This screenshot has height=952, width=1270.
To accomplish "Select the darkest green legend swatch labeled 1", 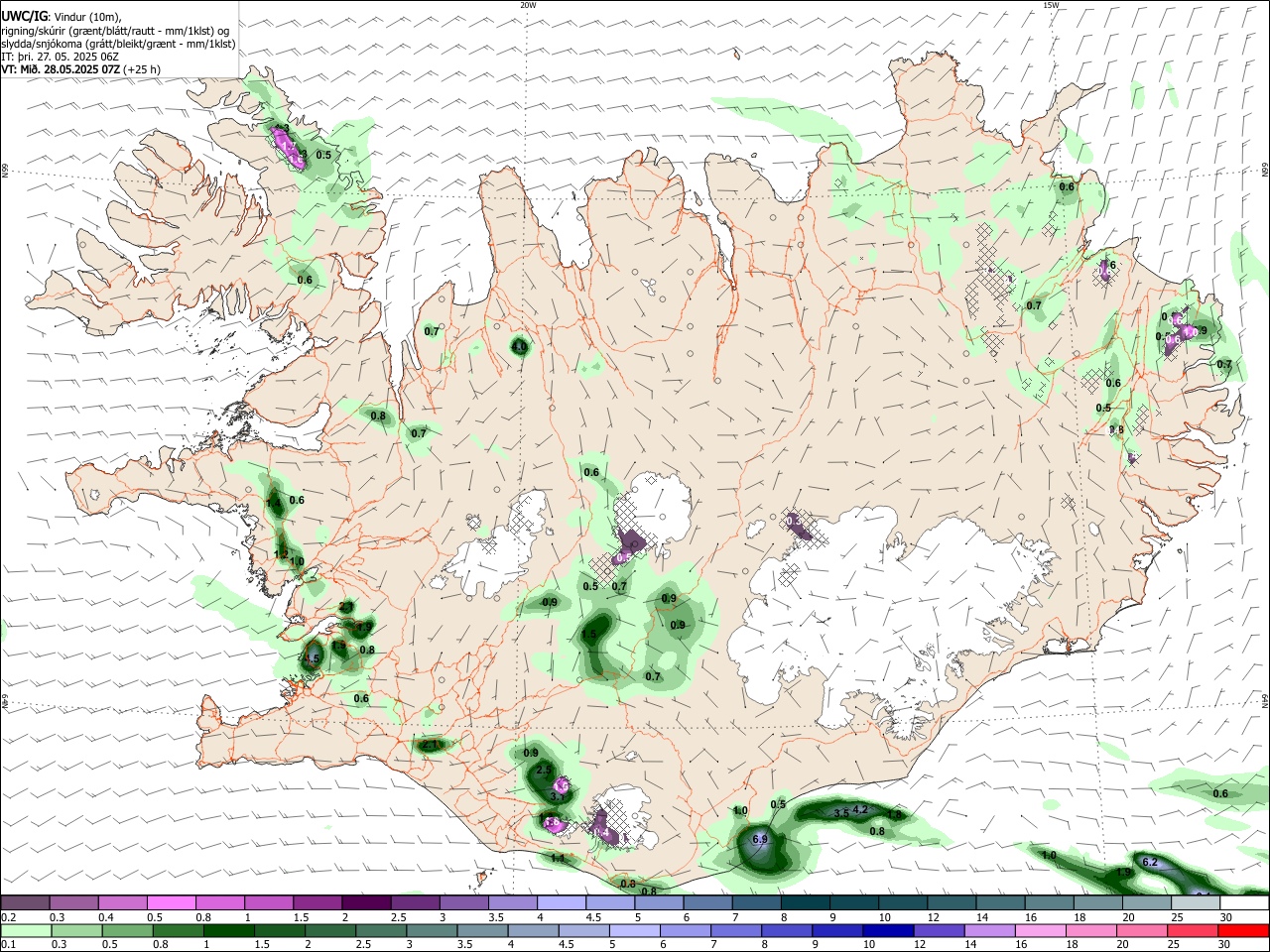I will point(228,931).
